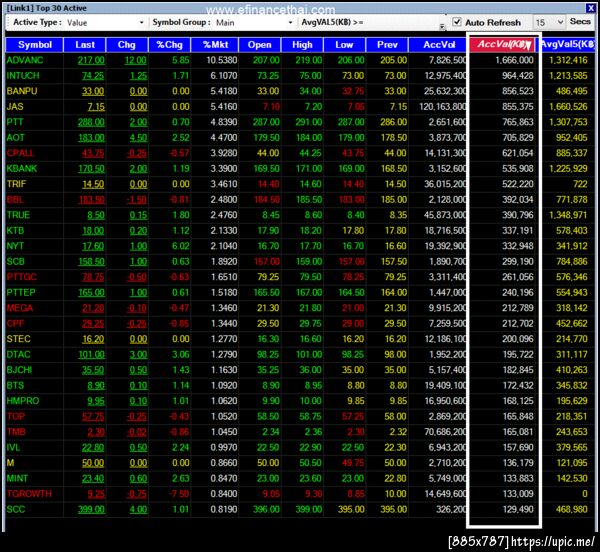
Task: Select the BBL symbol
Action: pos(15,199)
